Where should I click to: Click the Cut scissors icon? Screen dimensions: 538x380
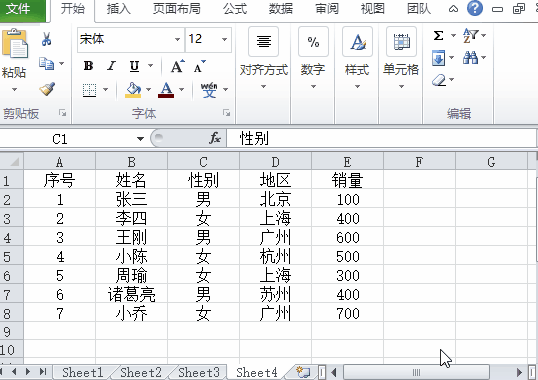[x=46, y=39]
